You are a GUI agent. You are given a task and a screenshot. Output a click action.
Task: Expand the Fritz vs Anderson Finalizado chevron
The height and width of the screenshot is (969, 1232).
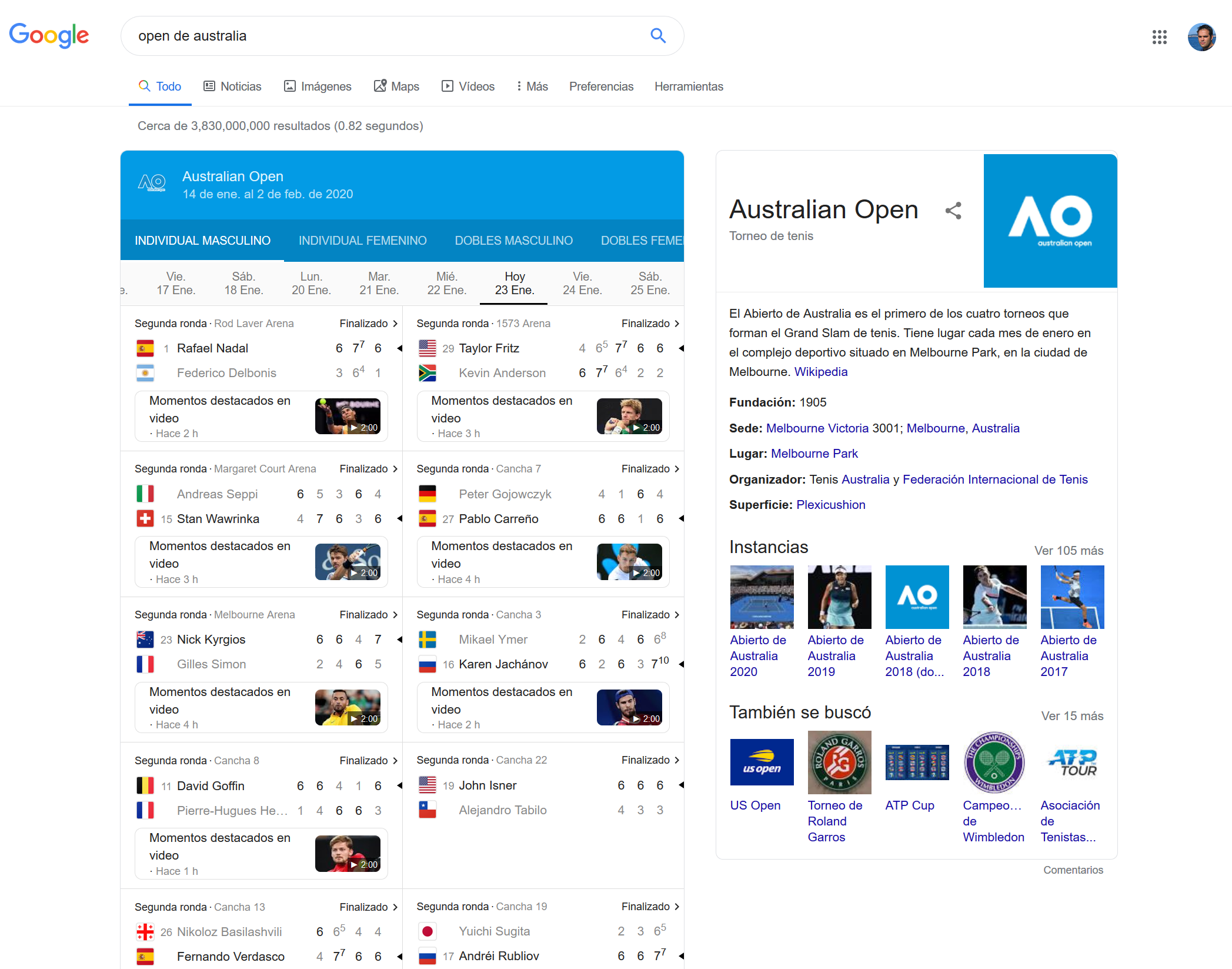pos(677,324)
